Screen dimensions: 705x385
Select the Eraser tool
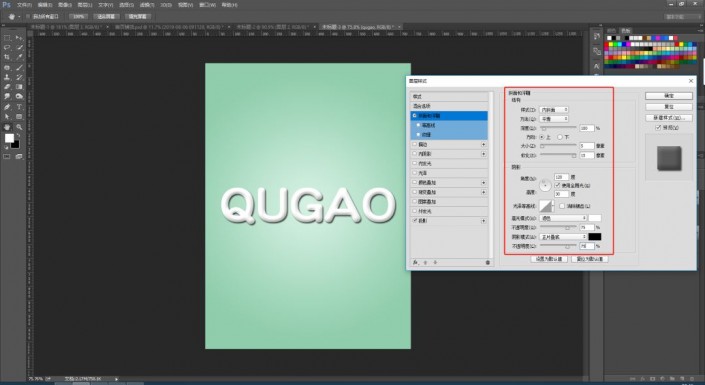click(x=7, y=87)
